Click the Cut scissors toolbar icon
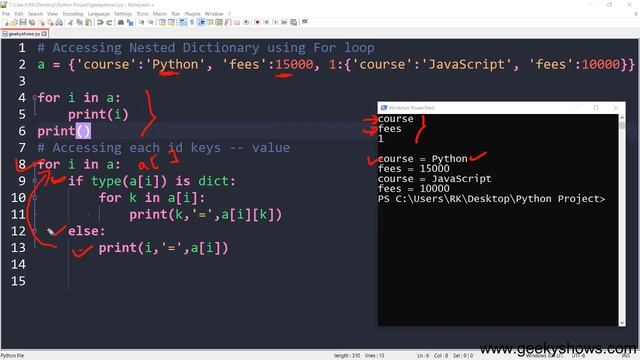 [x=70, y=22]
